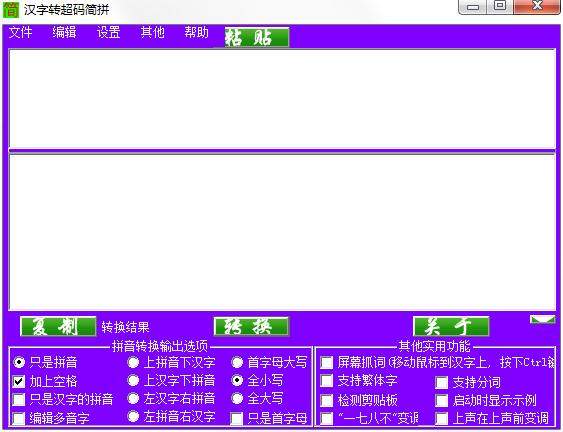
Task: Click the green 粘贴 button
Action: (x=257, y=37)
